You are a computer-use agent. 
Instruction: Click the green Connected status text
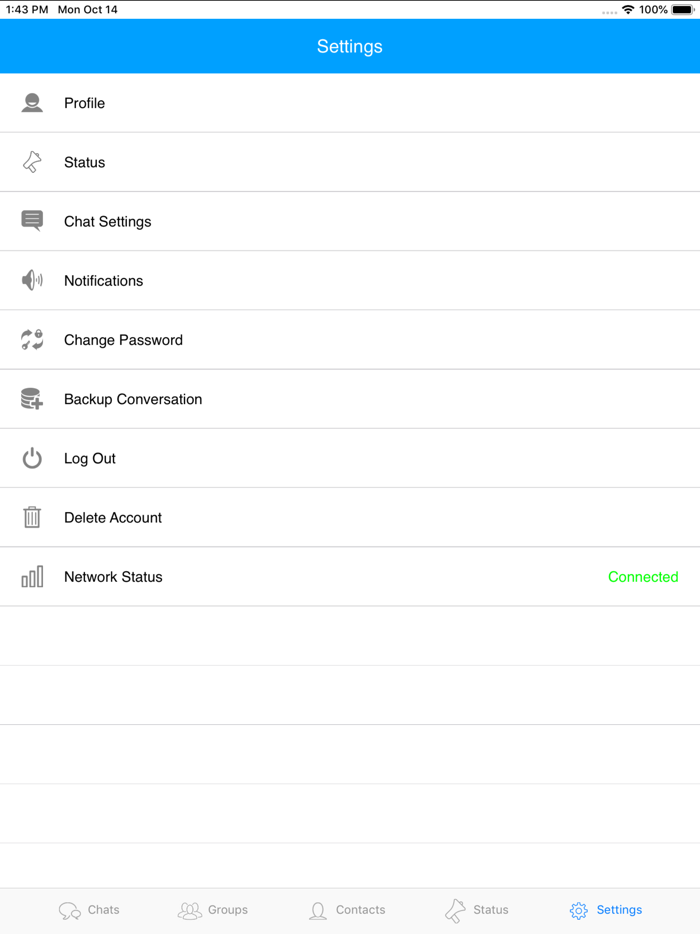[x=643, y=577]
